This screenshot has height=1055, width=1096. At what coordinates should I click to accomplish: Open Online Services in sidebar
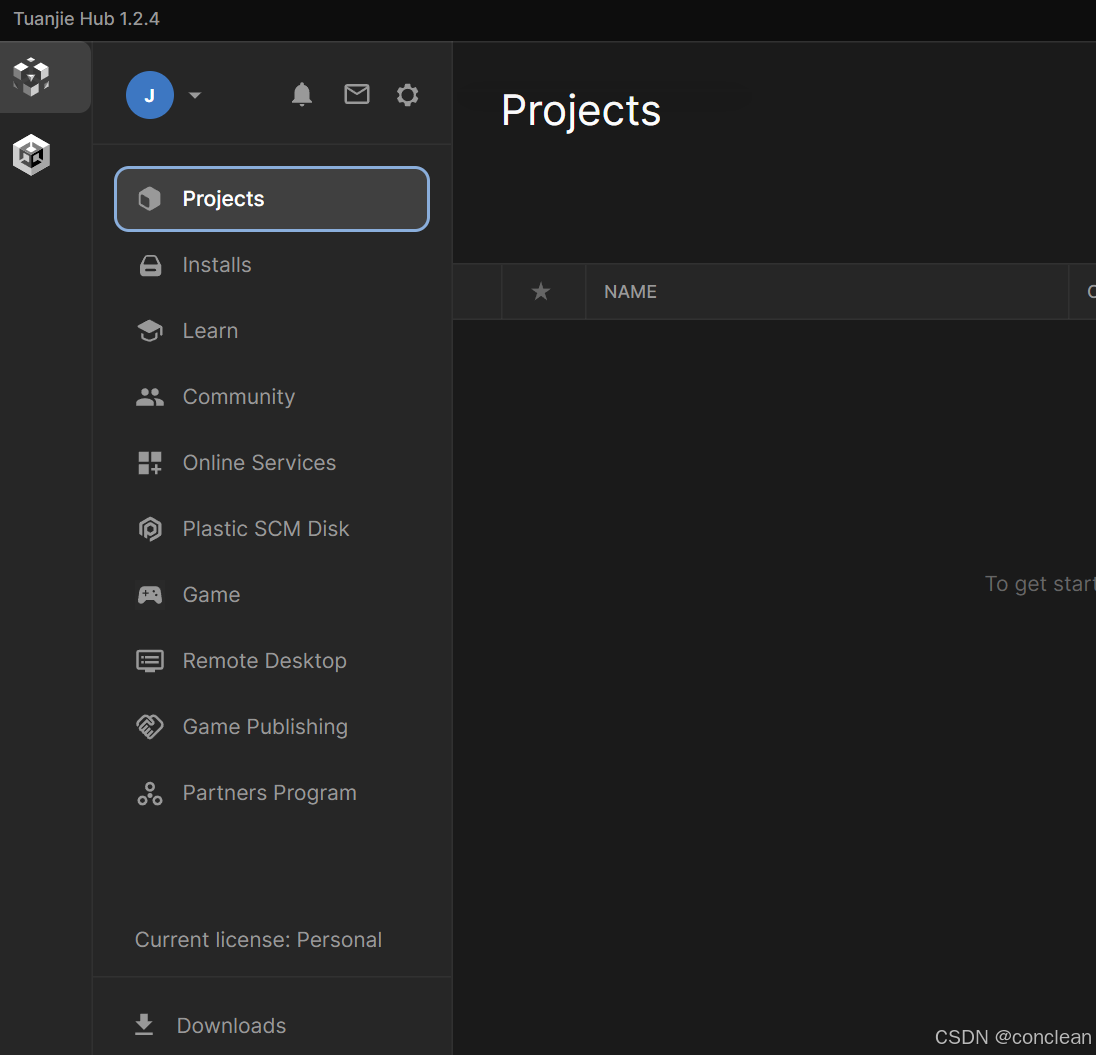tap(272, 463)
